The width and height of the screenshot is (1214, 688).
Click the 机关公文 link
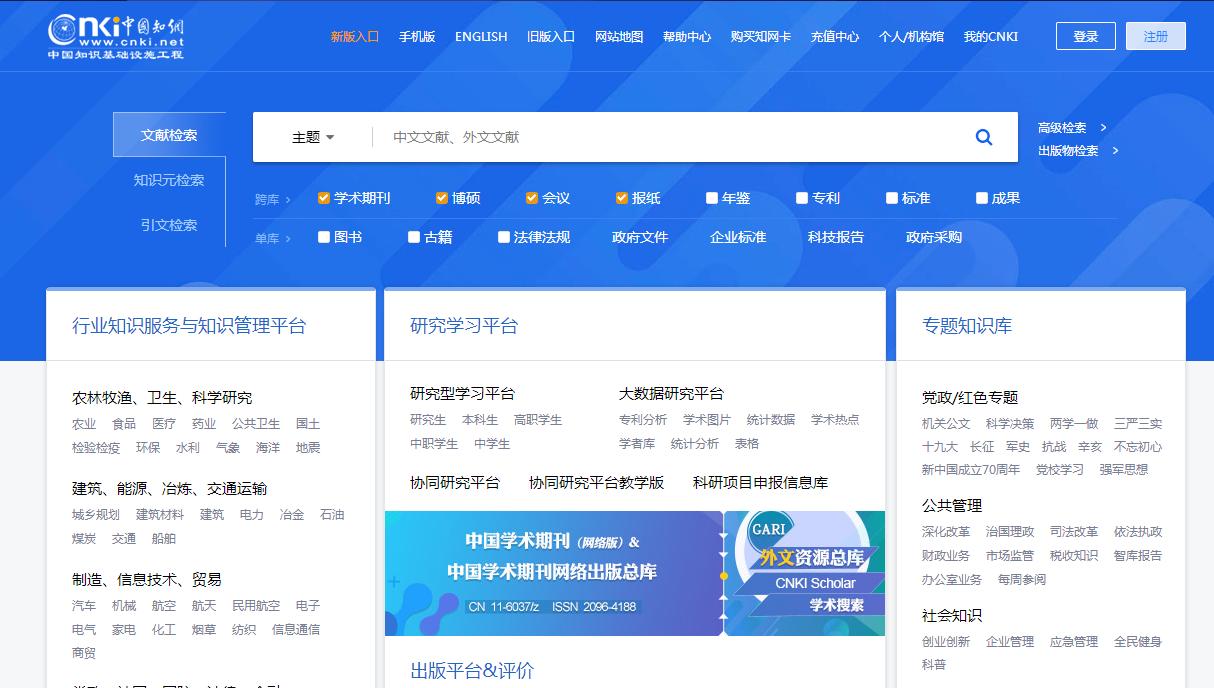(x=946, y=424)
